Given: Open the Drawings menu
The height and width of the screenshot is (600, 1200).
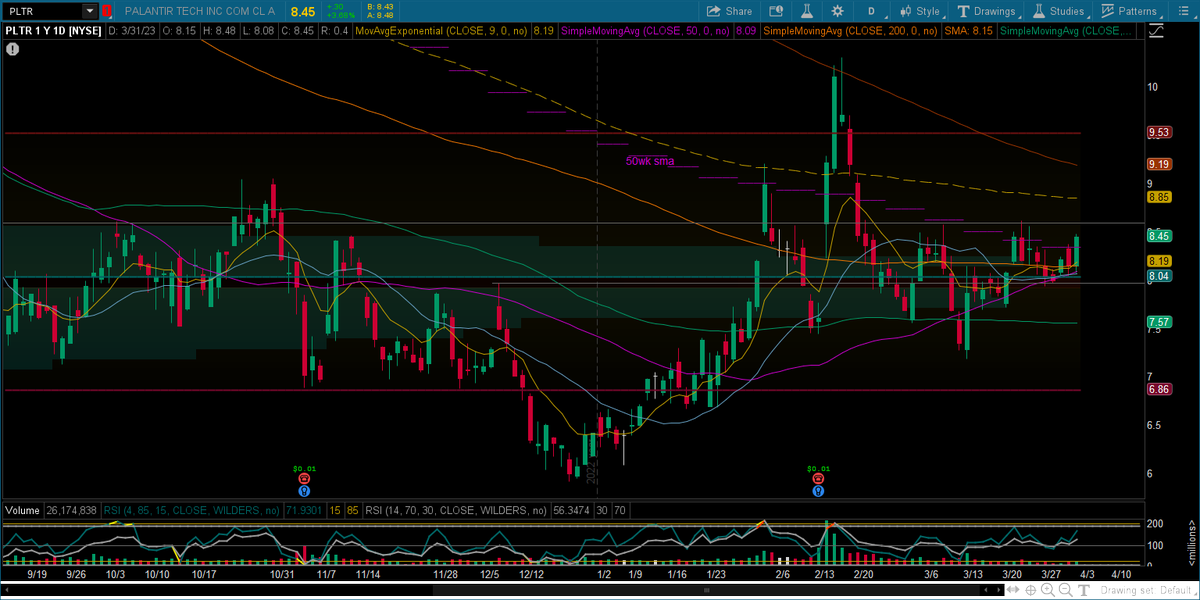Looking at the screenshot, I should pos(986,11).
